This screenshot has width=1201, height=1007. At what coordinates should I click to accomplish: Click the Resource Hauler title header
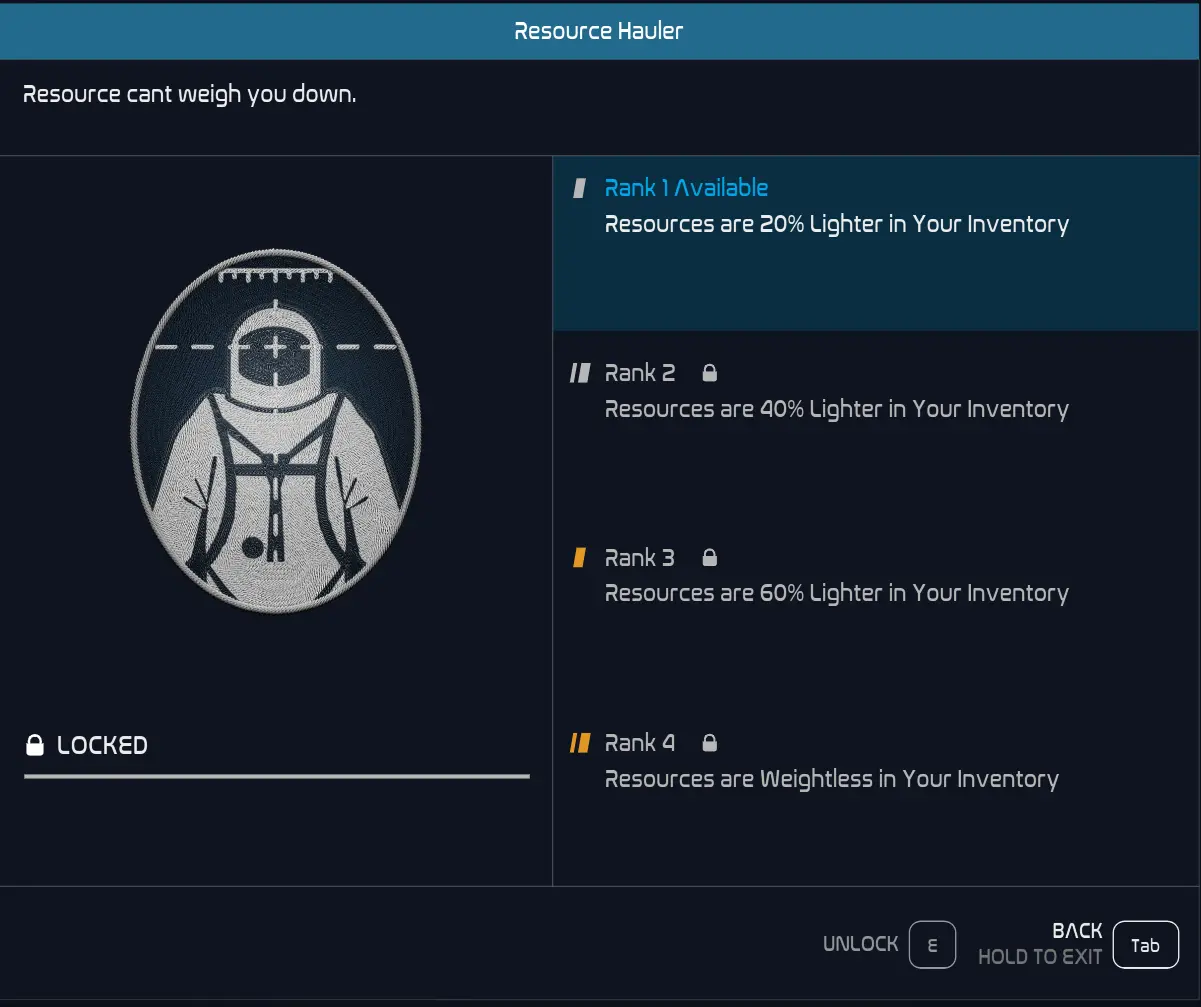pyautogui.click(x=600, y=31)
